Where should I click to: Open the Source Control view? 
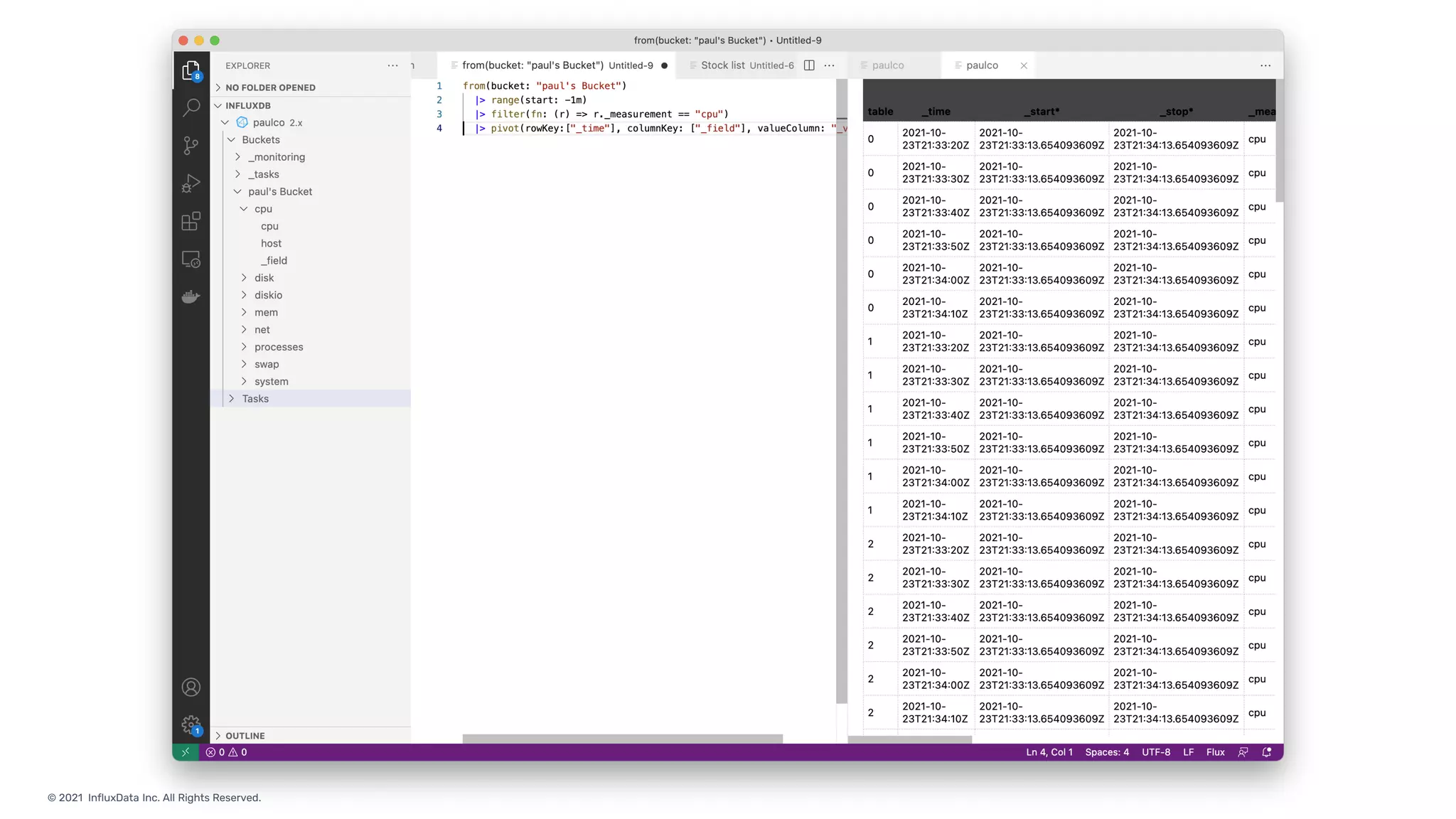191,146
